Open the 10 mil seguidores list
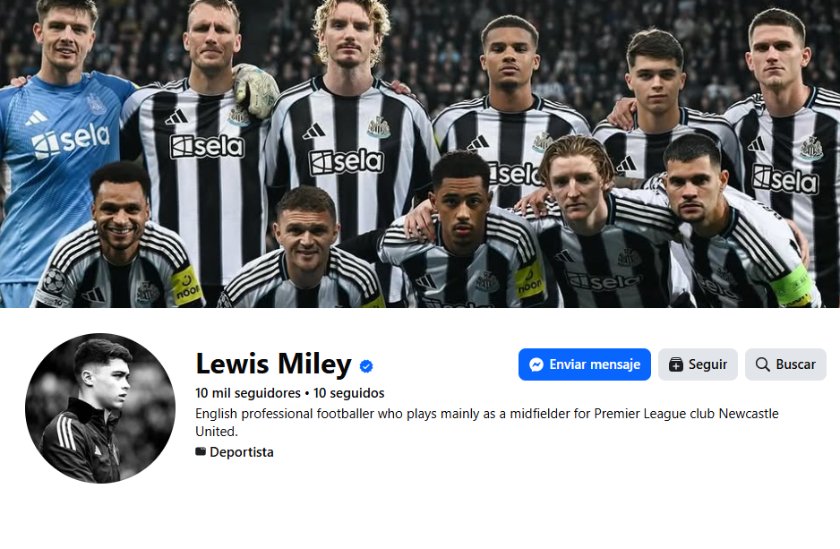The width and height of the screenshot is (840, 549). click(x=248, y=393)
